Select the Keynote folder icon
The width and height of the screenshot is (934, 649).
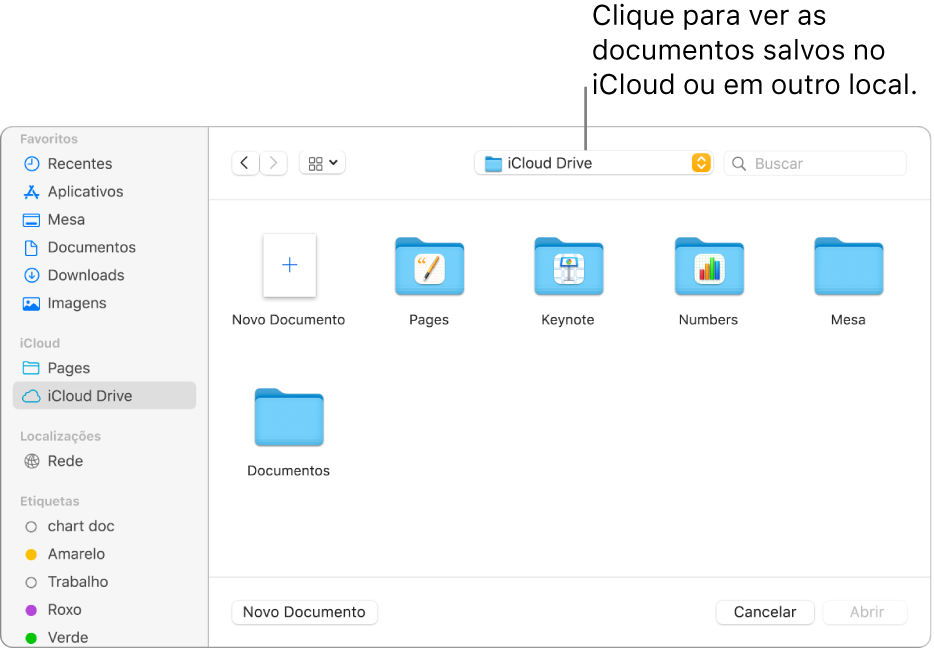coord(569,266)
